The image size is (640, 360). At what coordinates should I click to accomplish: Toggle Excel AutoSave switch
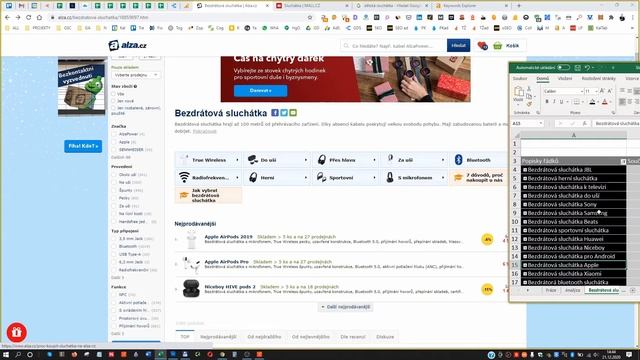[564, 67]
